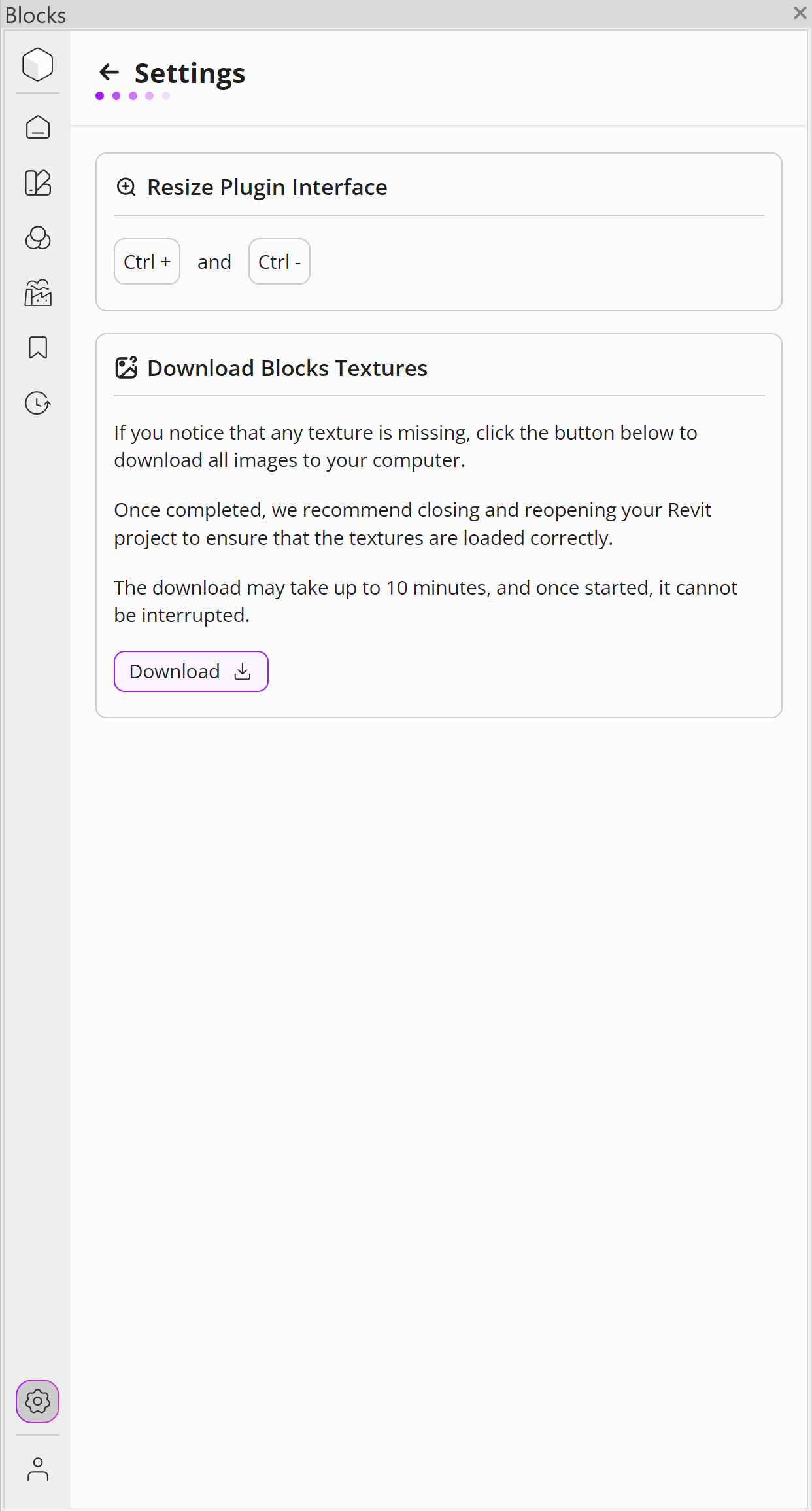Click the Download Blocks Textures heading
This screenshot has width=812, height=1511.
[x=287, y=368]
